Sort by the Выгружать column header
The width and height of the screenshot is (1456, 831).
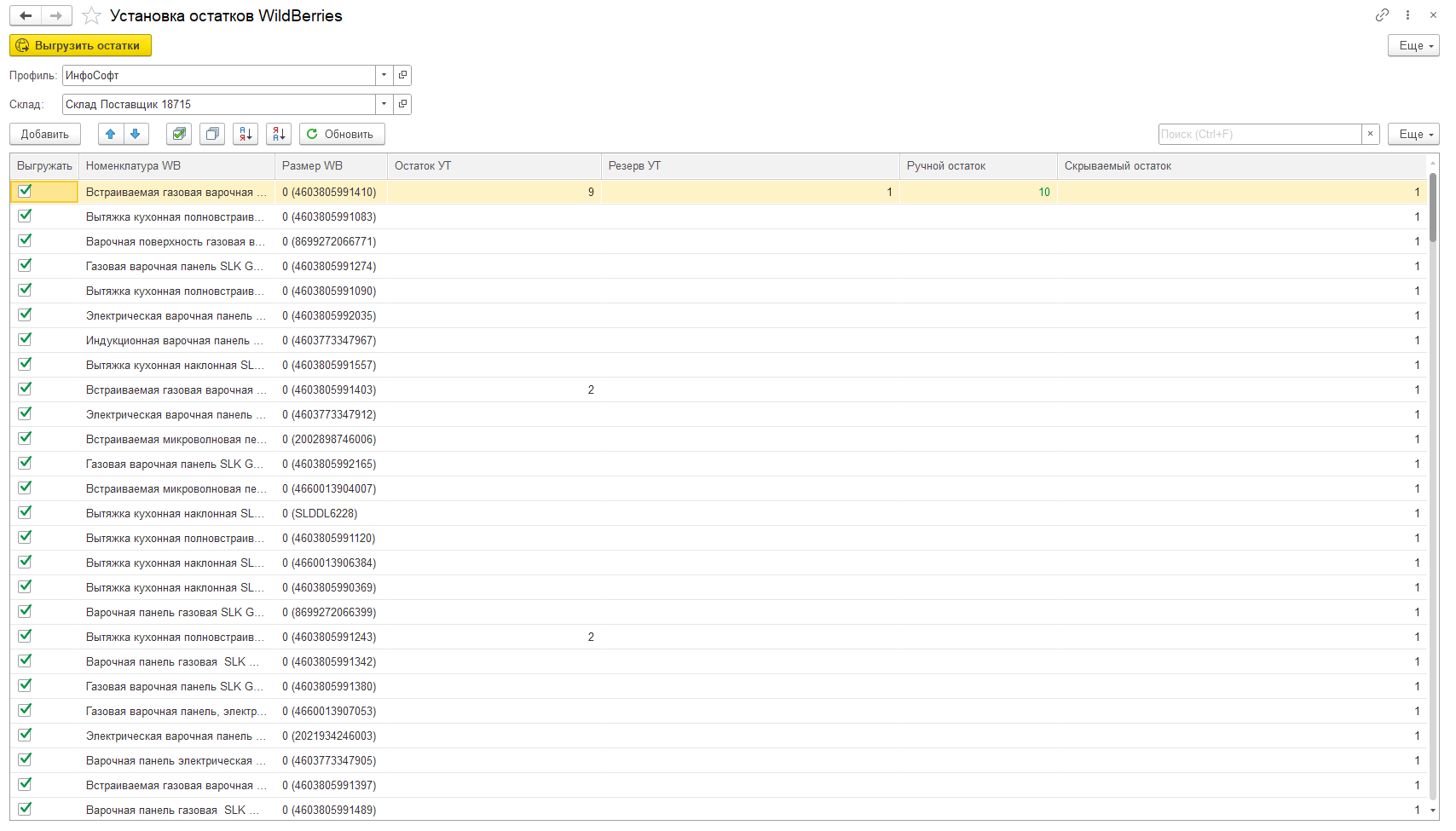[x=44, y=165]
